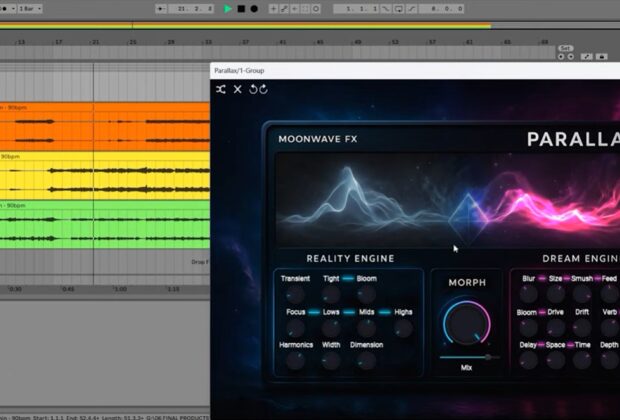This screenshot has height=420, width=620.
Task: Click the X reset icon in plugin toolbar
Action: (x=238, y=89)
